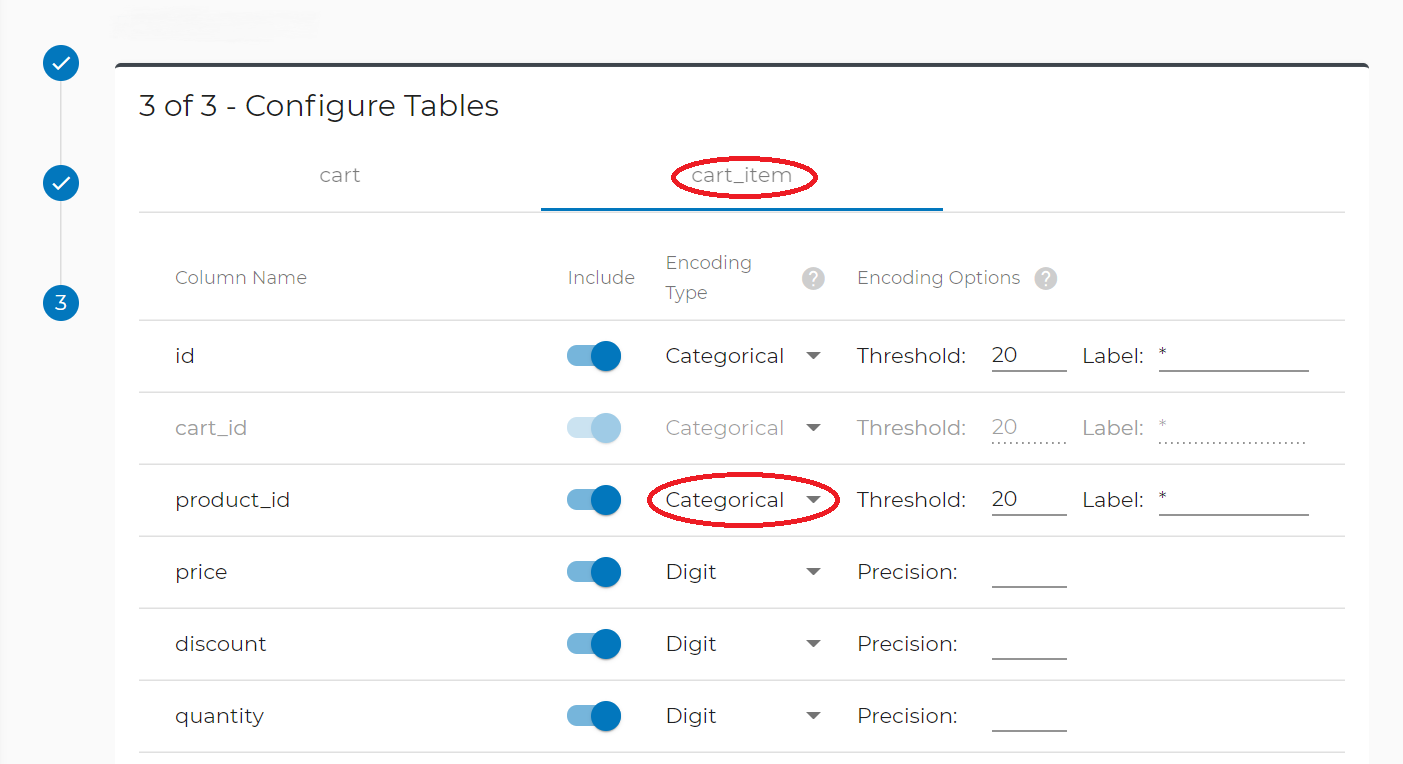This screenshot has width=1403, height=764.
Task: Toggle include switch for discount column
Action: click(594, 644)
